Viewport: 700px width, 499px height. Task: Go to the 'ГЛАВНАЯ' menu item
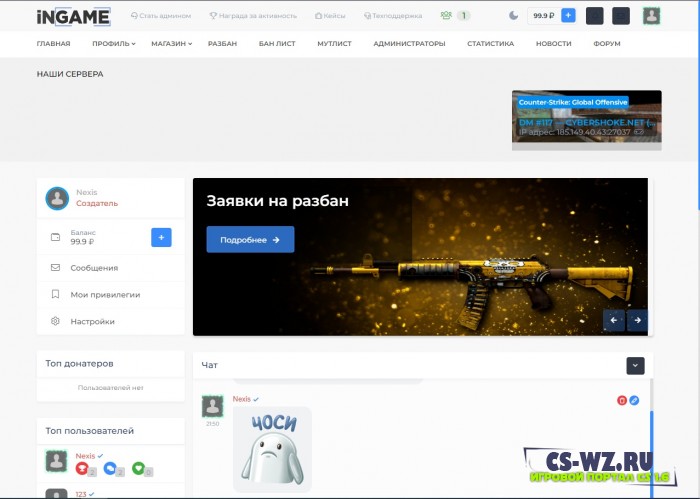click(x=54, y=44)
